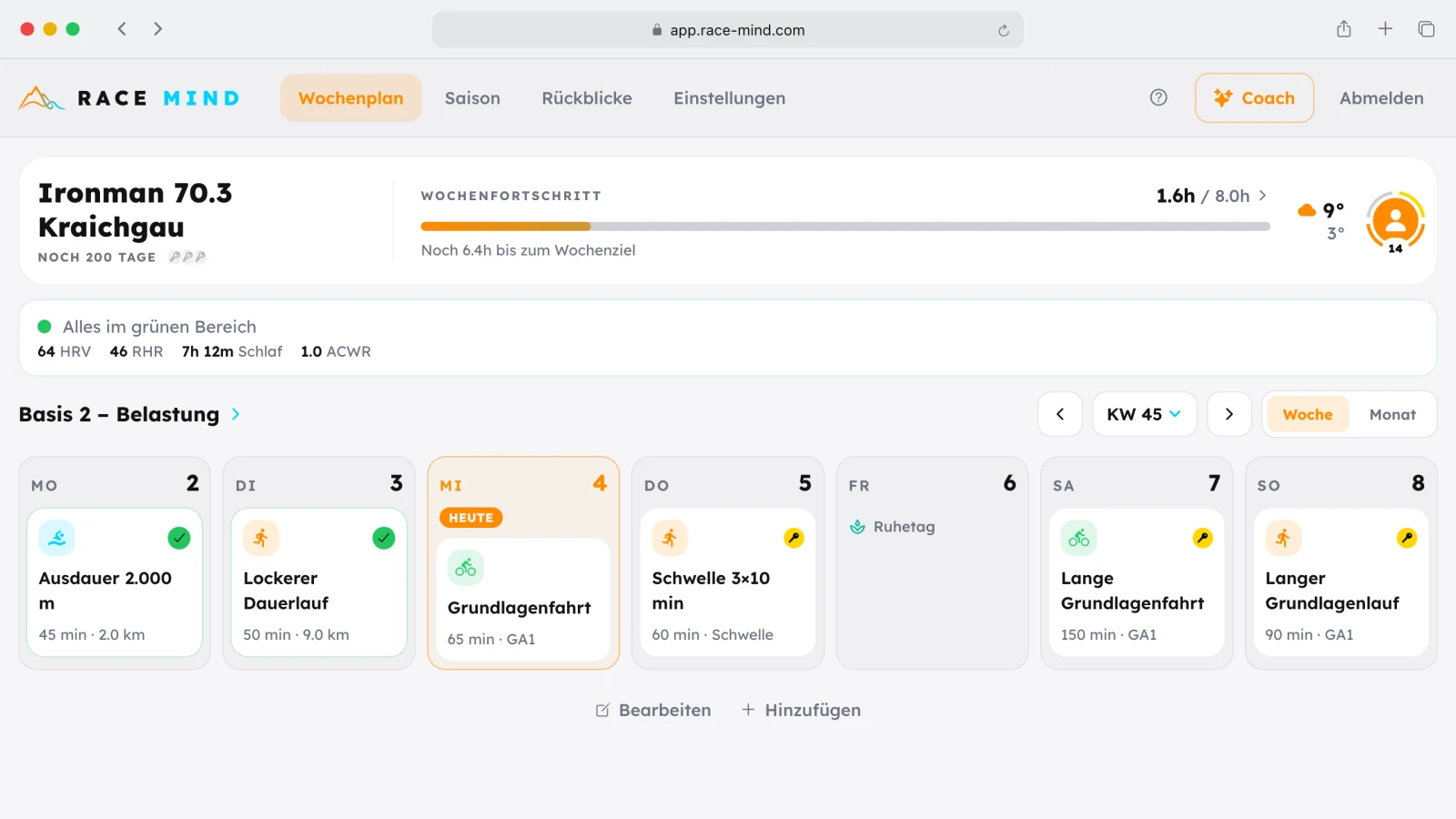The image size is (1456, 819).
Task: Go back with the browser back arrow
Action: (122, 29)
